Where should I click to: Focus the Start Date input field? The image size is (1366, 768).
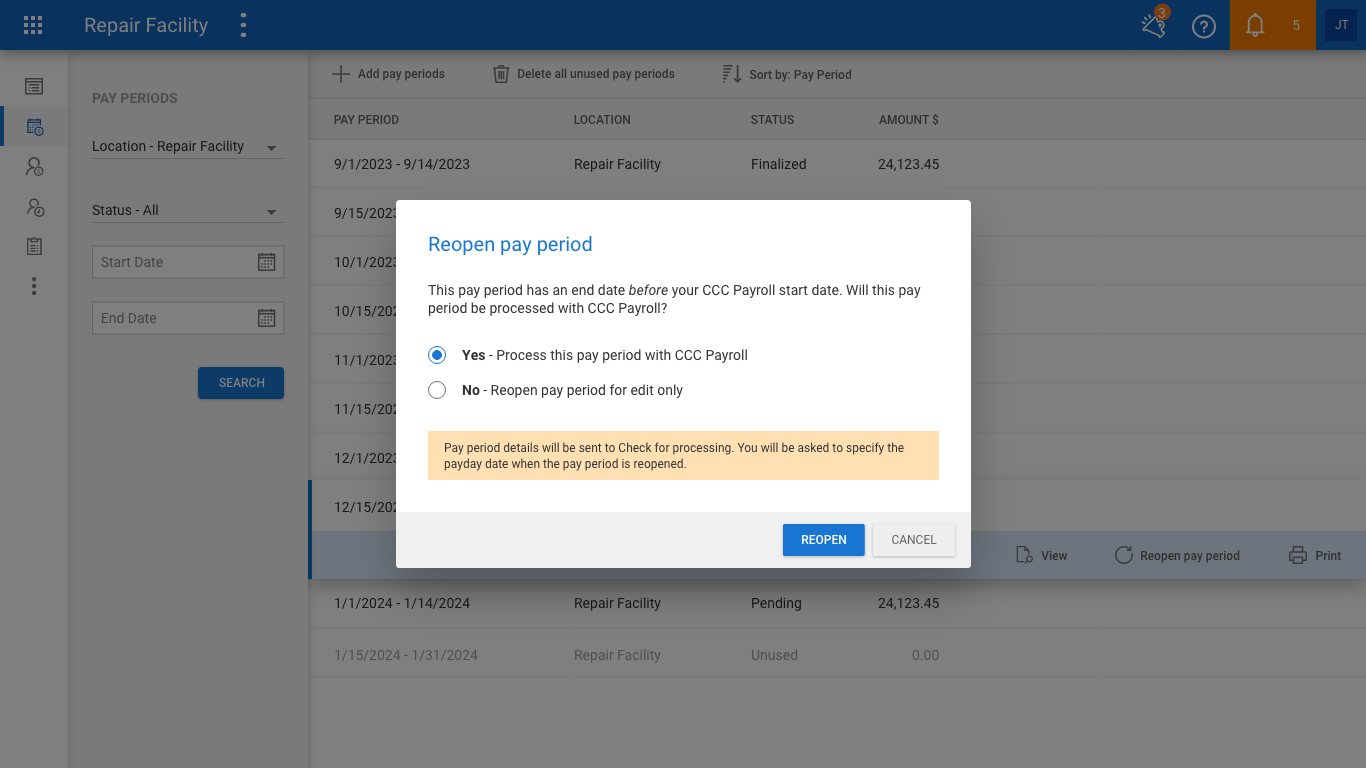point(188,262)
